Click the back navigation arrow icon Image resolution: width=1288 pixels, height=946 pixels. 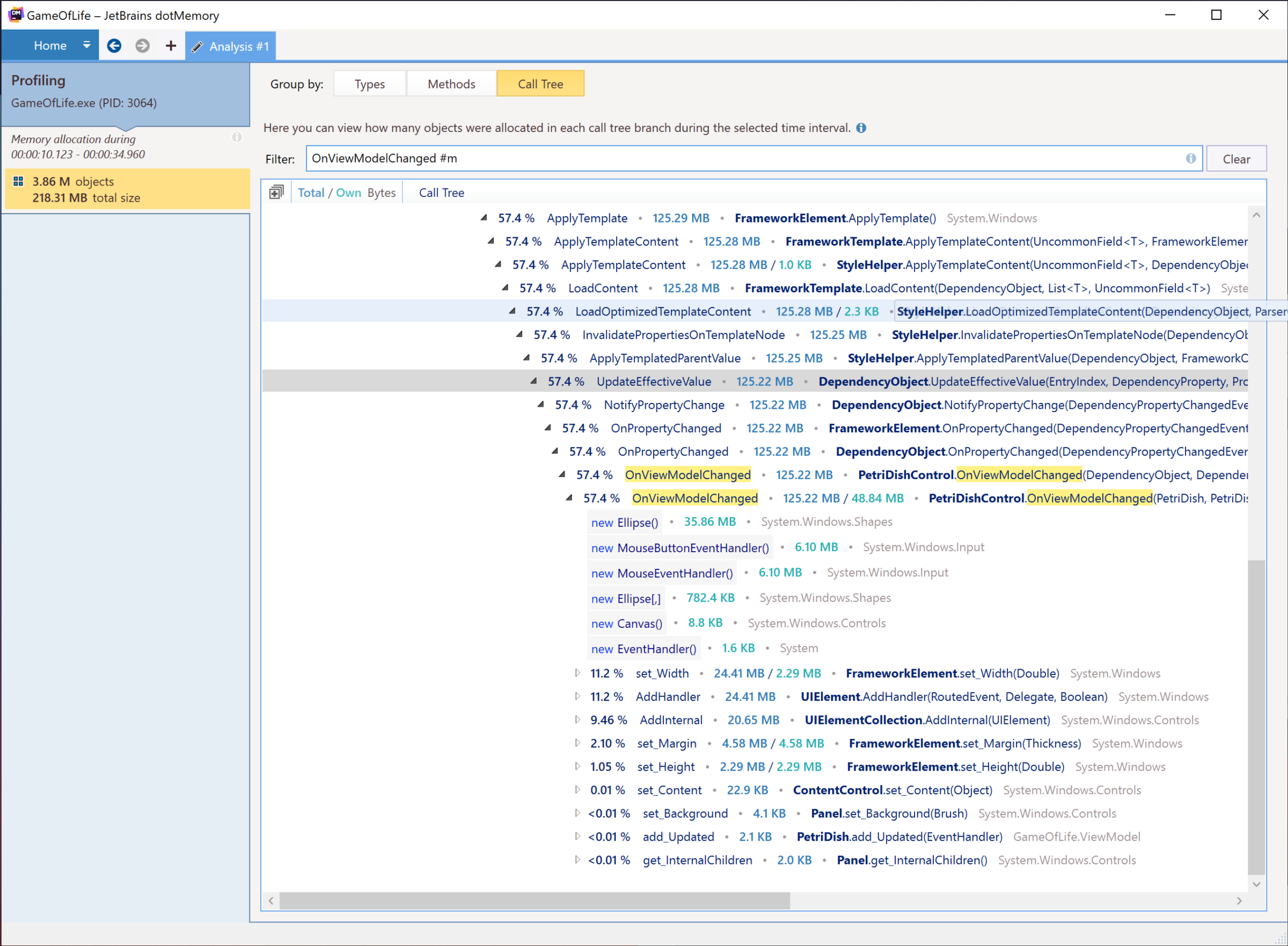click(x=114, y=46)
